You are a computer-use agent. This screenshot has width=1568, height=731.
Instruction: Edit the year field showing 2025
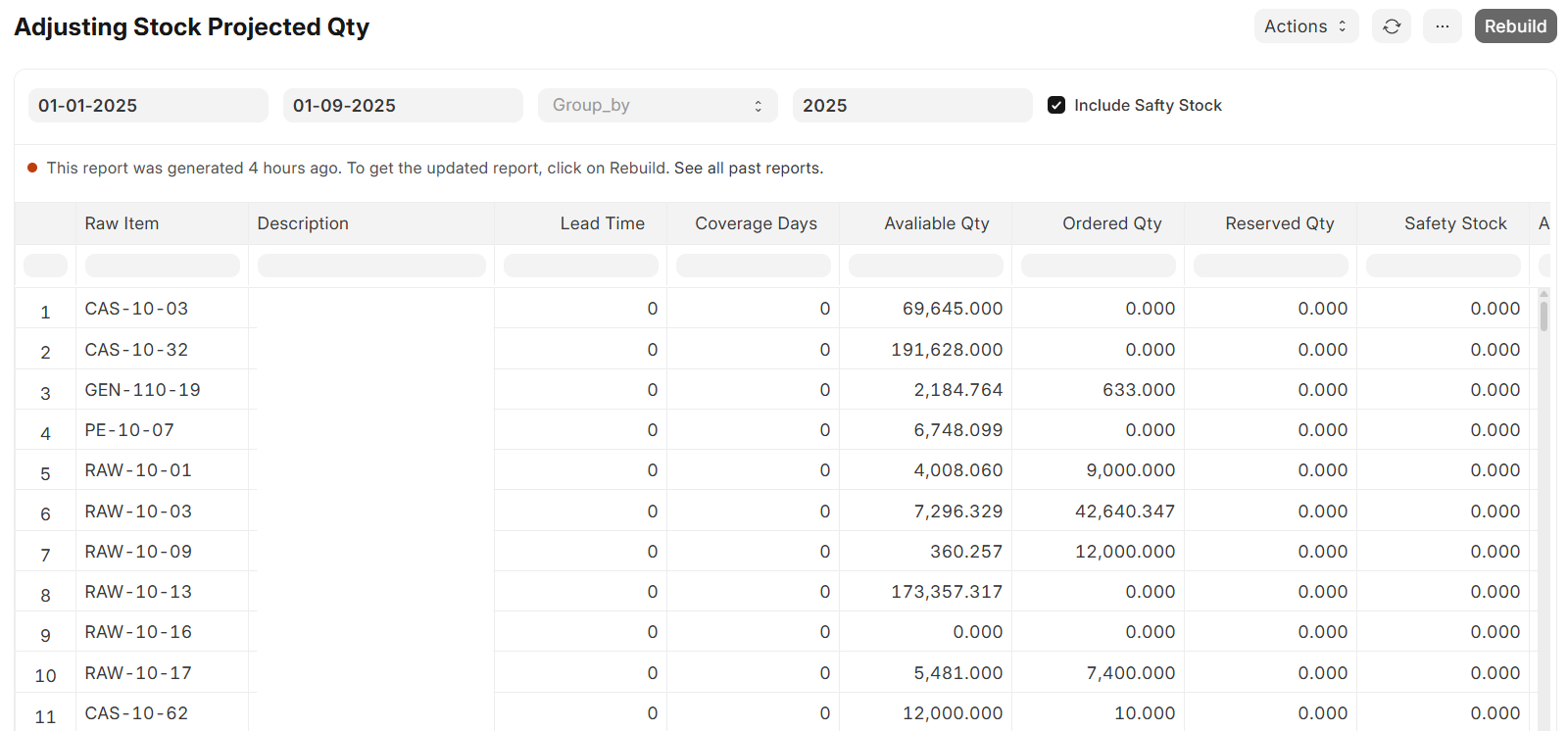911,105
